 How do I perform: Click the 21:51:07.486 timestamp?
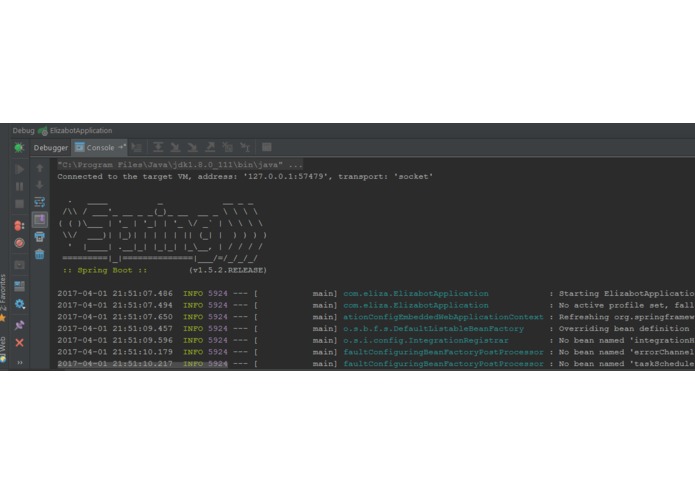click(x=142, y=293)
